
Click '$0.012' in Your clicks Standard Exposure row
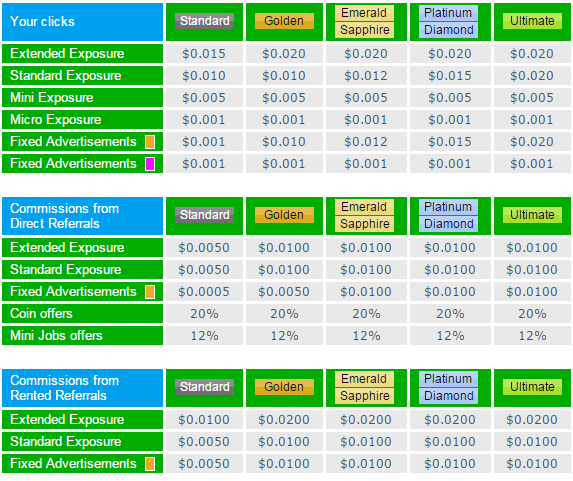(x=366, y=76)
